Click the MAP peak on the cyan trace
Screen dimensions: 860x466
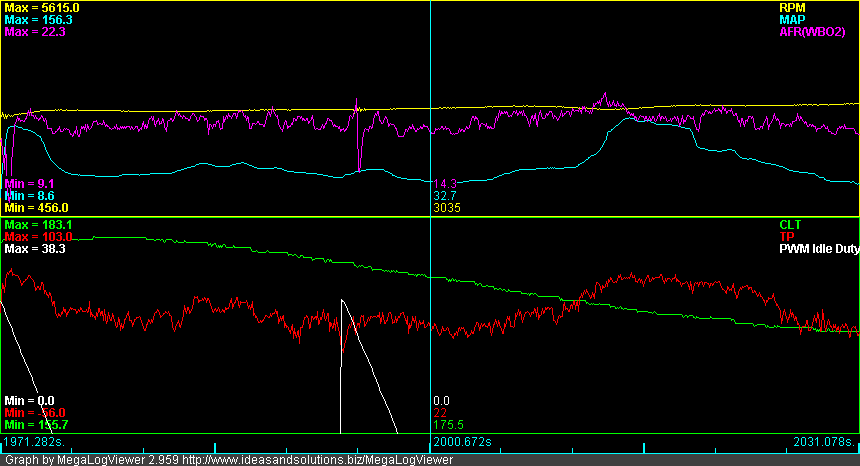(631, 117)
